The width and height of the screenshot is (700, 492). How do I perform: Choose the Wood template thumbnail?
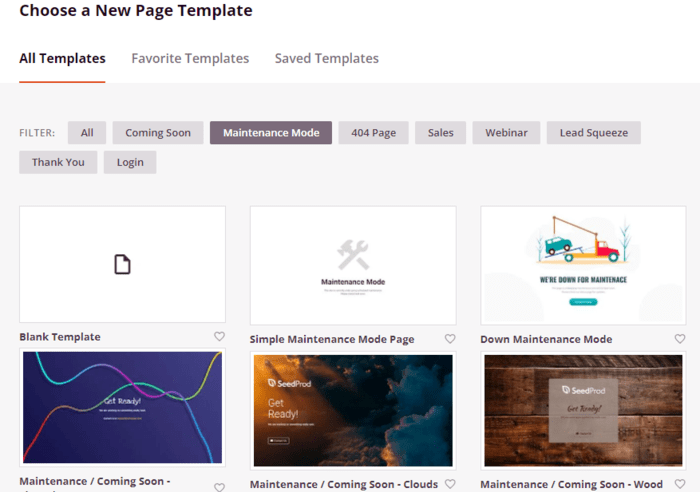[x=583, y=410]
